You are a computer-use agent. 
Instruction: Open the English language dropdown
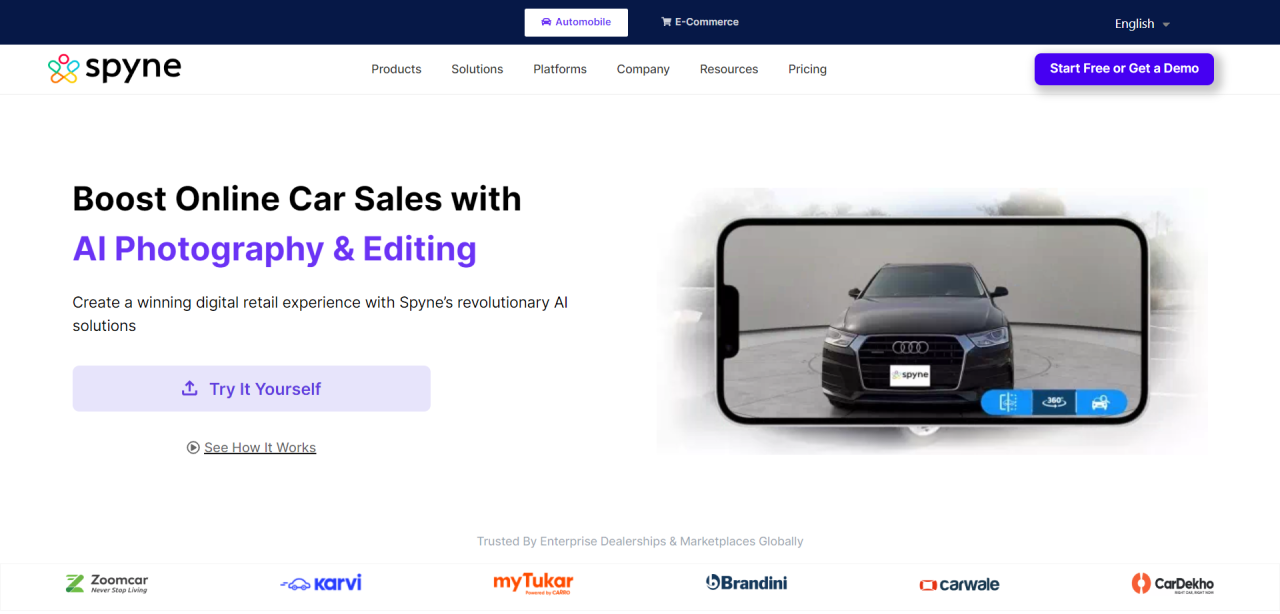(1142, 24)
